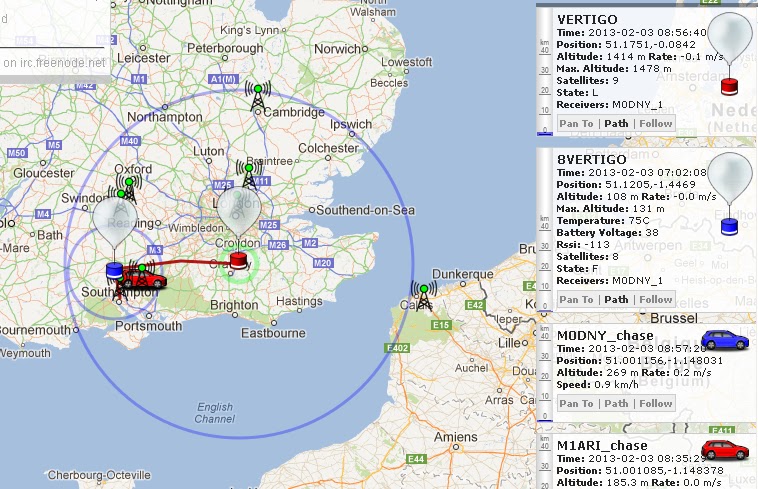
Task: Click the VERTIGO position 51.1751,-0.0842
Action: pyautogui.click(x=651, y=44)
